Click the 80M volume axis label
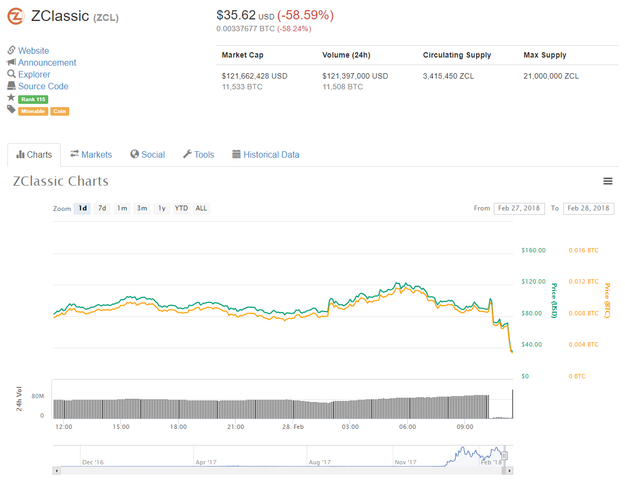625x480 pixels. click(38, 396)
